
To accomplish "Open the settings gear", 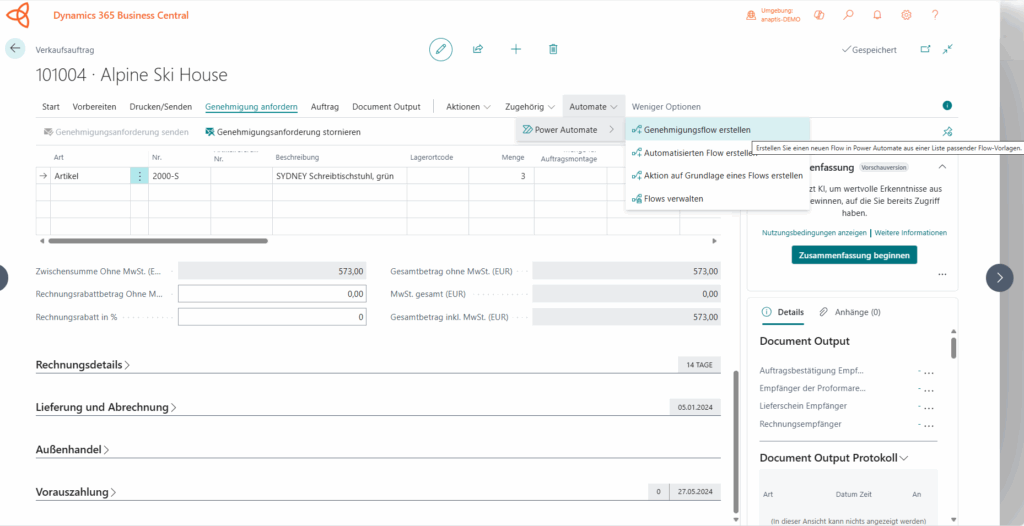I will [906, 14].
